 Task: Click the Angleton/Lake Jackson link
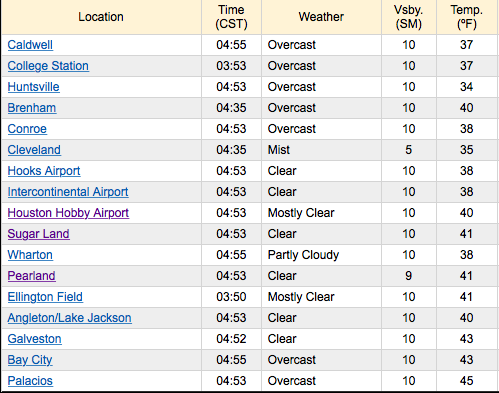pos(69,318)
